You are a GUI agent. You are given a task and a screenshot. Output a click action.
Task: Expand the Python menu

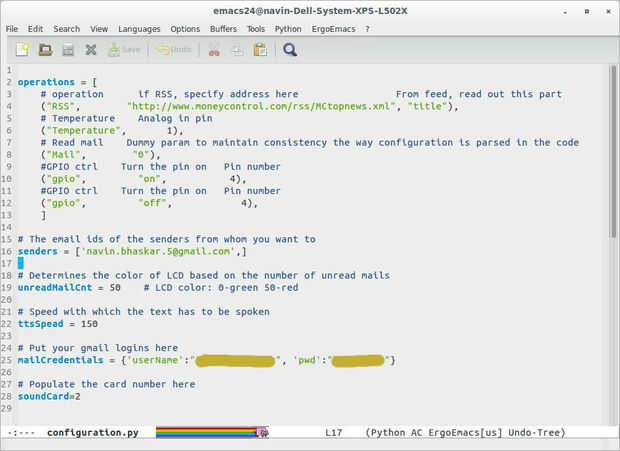[x=288, y=29]
